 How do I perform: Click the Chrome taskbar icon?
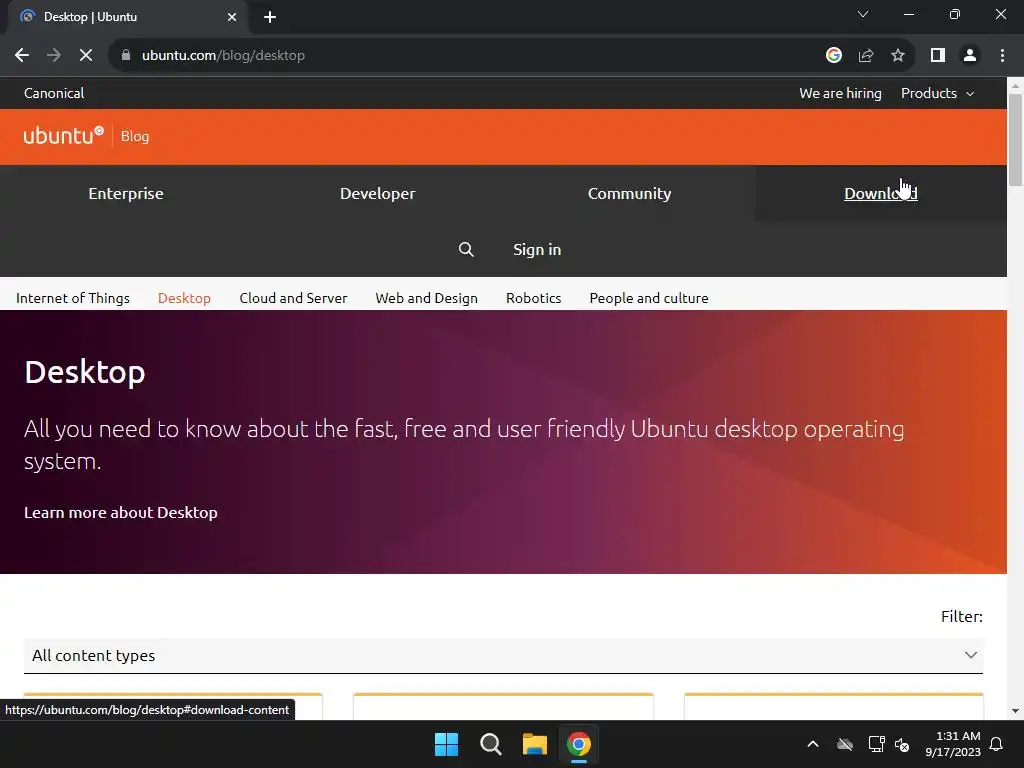pos(579,744)
